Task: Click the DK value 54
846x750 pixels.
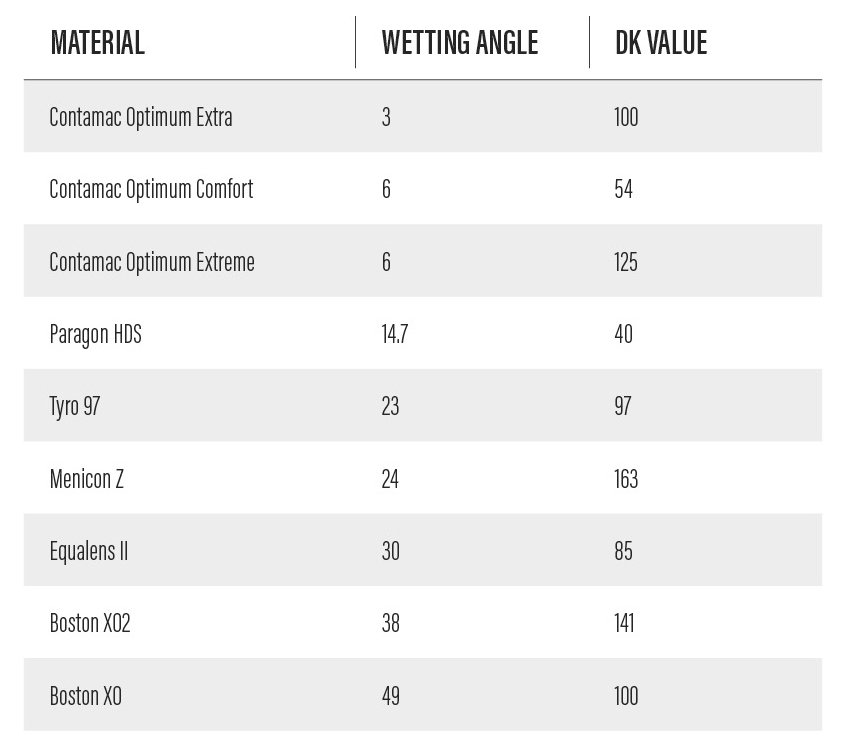Action: [x=623, y=189]
